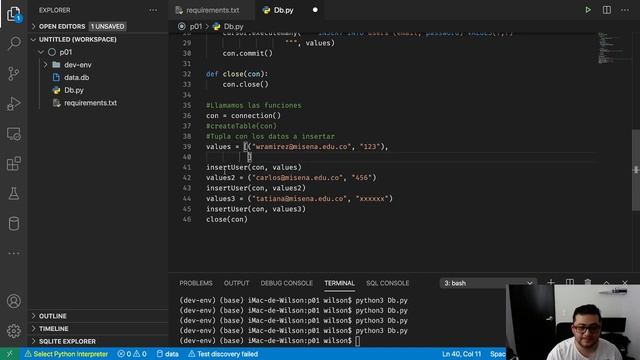Click the remote window indicator in status bar

9,354
